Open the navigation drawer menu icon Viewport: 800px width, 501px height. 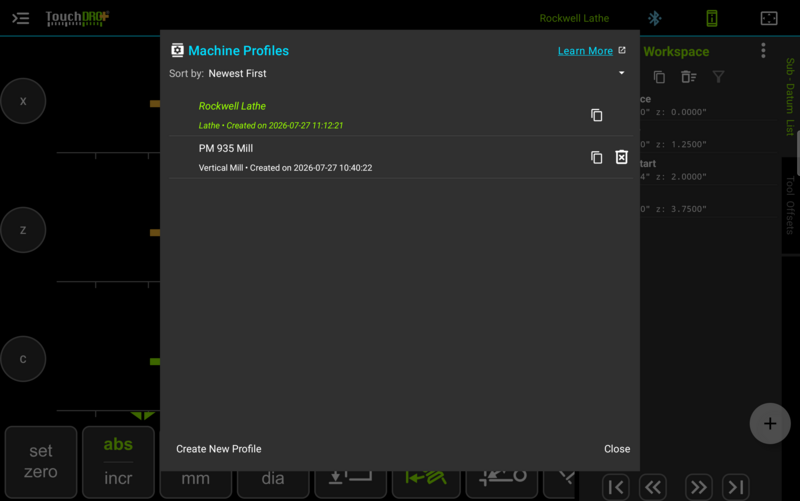pyautogui.click(x=20, y=18)
